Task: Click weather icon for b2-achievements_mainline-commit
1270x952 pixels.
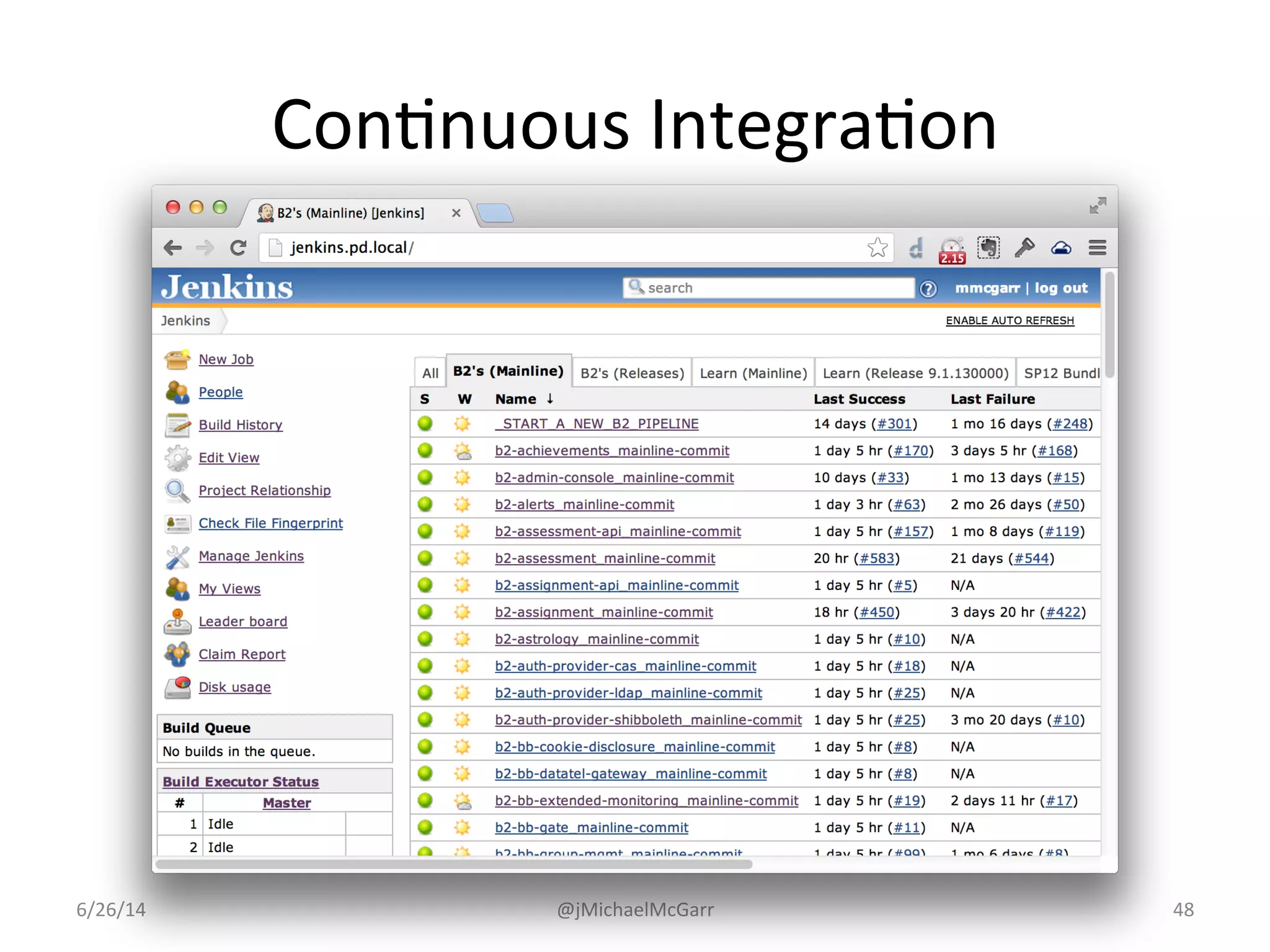Action: click(462, 451)
